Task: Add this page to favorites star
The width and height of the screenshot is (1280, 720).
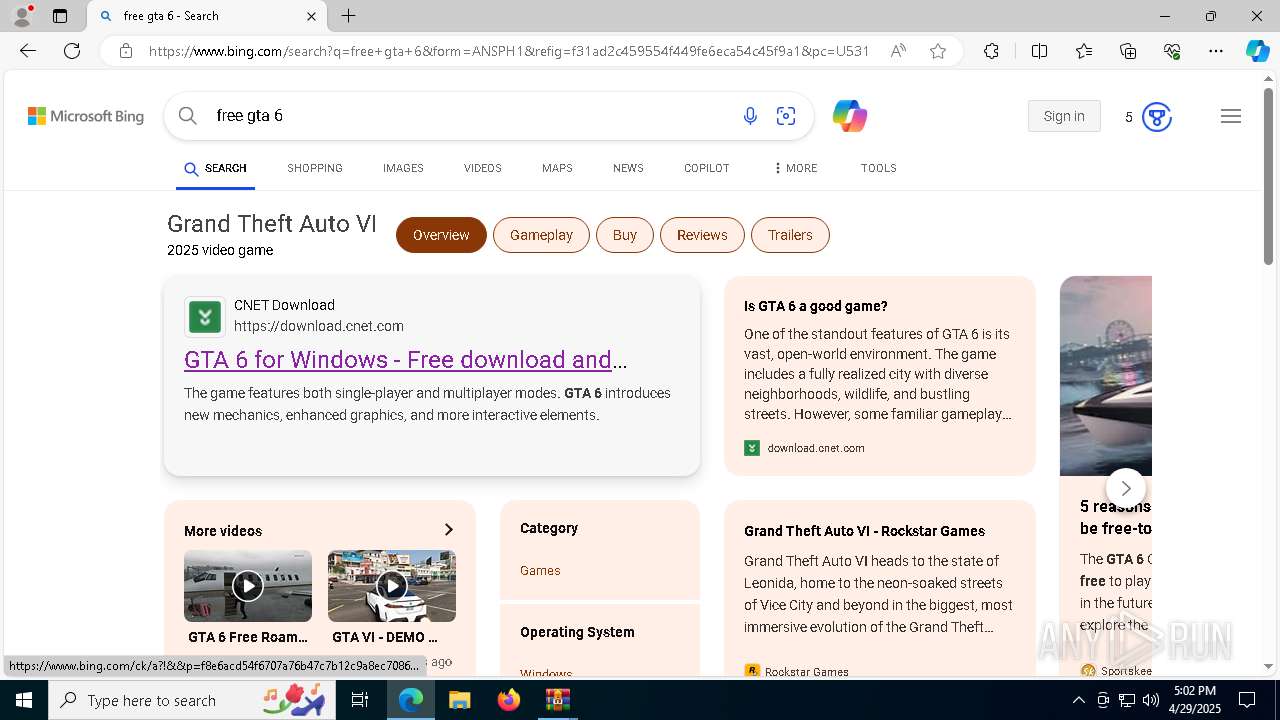Action: [x=938, y=51]
